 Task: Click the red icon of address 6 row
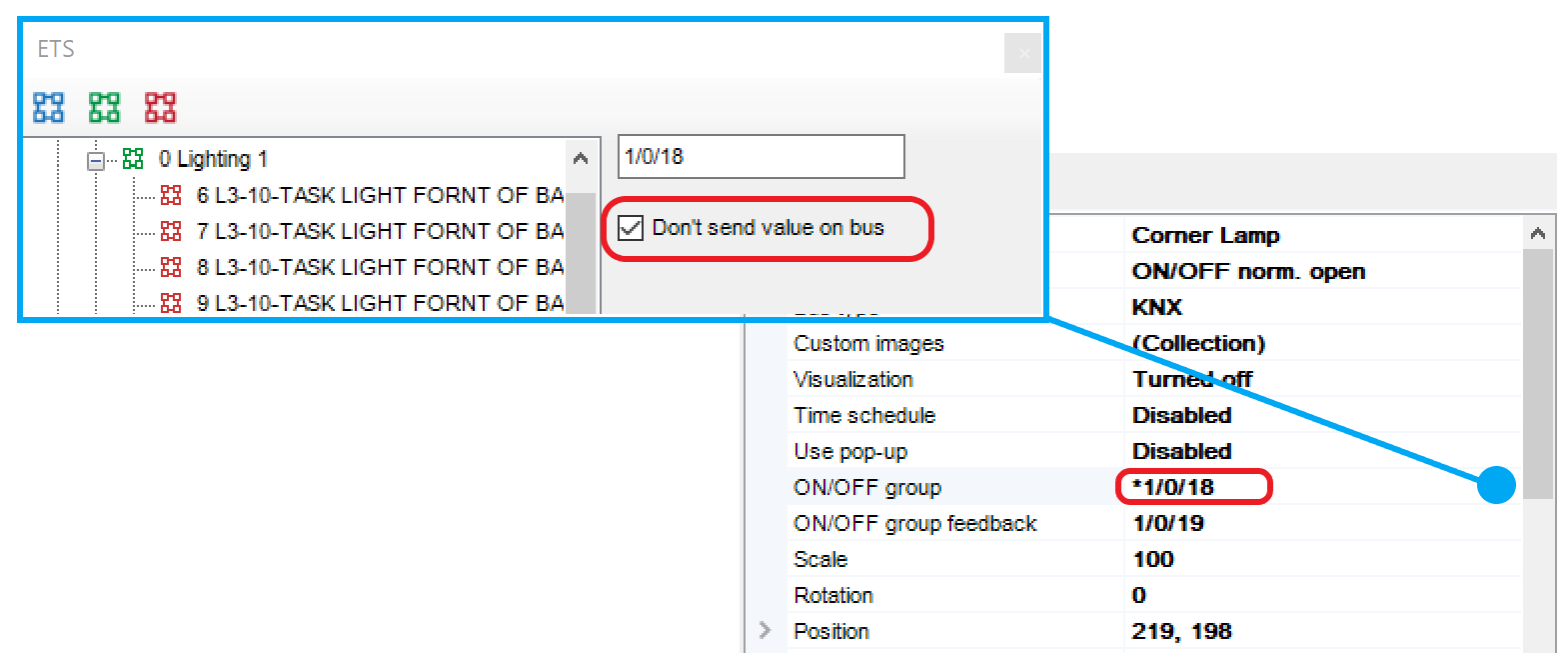171,195
